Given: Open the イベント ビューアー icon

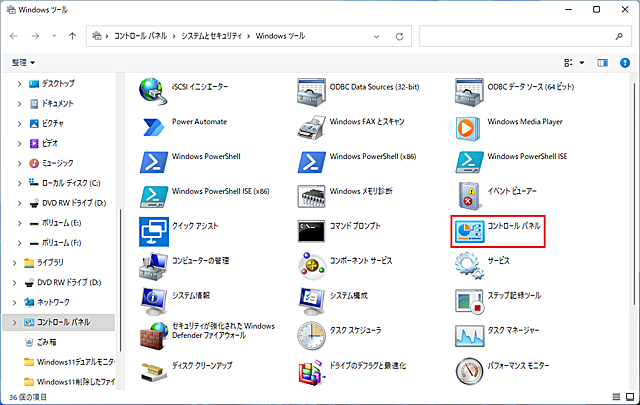Looking at the screenshot, I should (469, 196).
